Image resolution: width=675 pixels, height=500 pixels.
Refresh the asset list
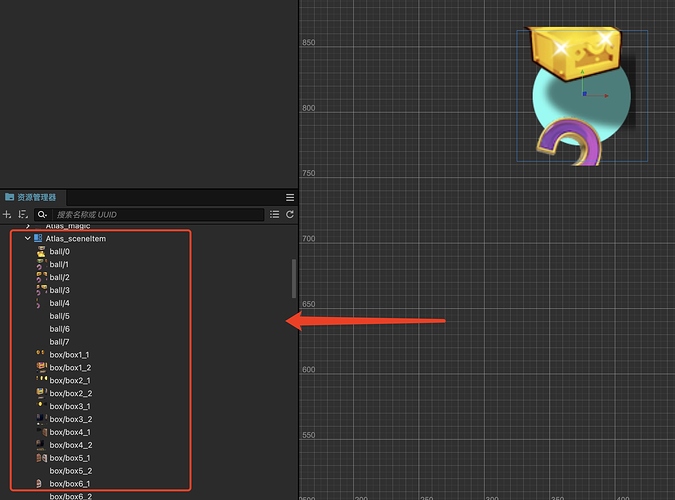click(290, 214)
